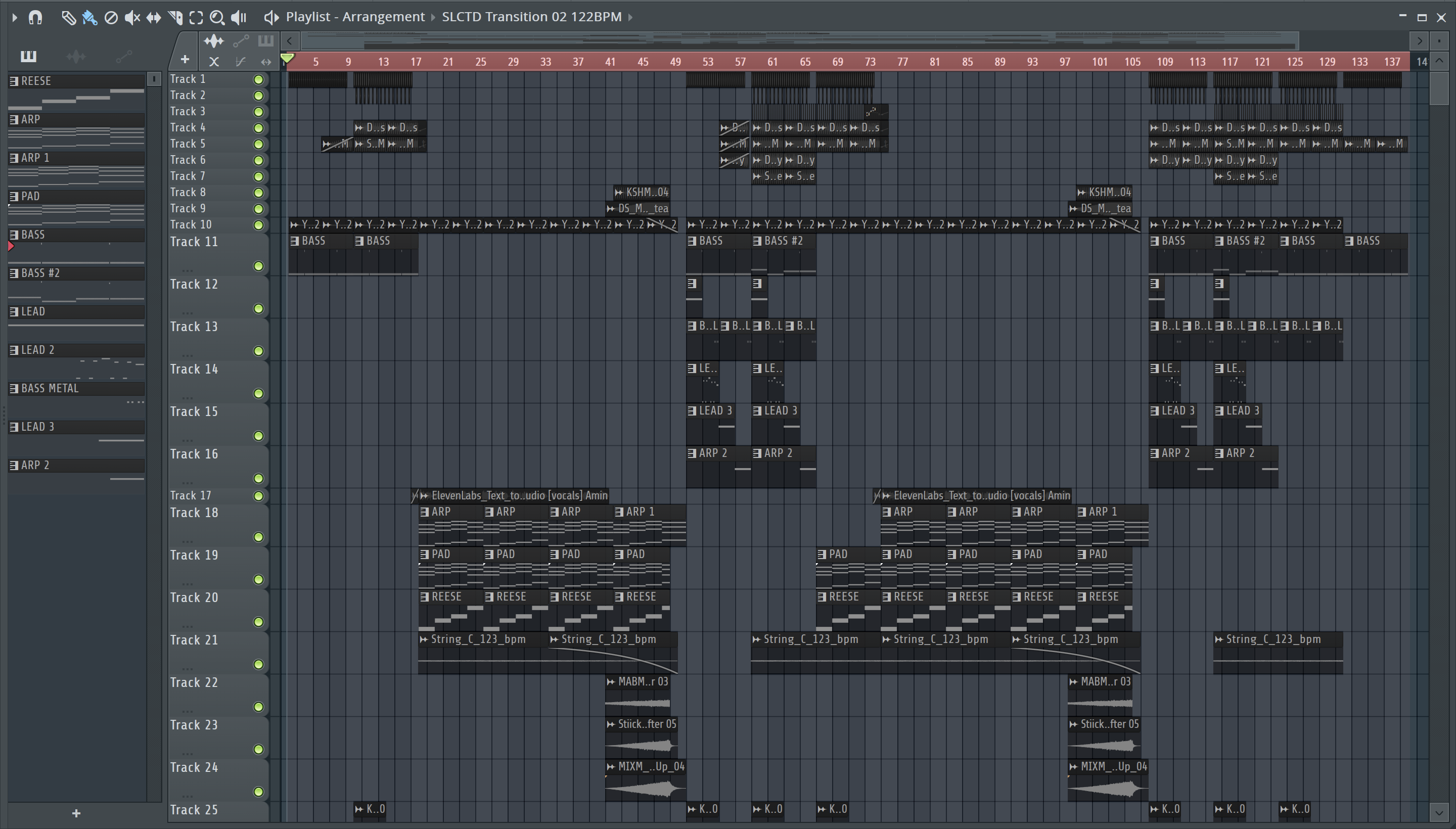Image resolution: width=1456 pixels, height=829 pixels.
Task: Select BASS #2 clip at bar 59
Action: tap(784, 254)
